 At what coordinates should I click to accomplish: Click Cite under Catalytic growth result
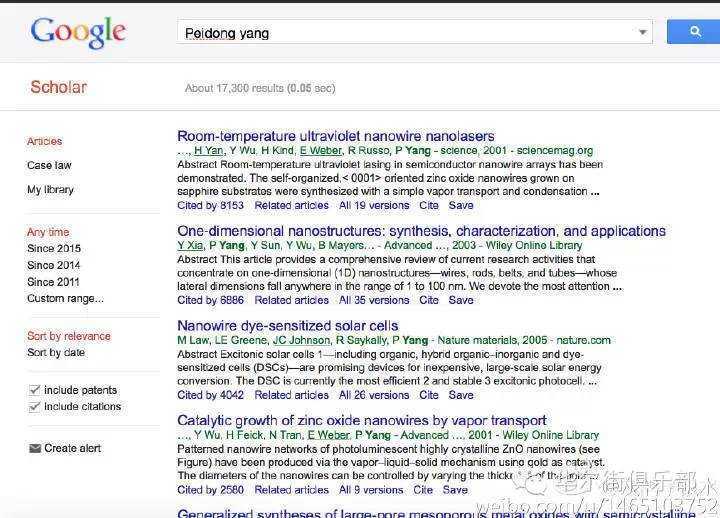pyautogui.click(x=423, y=490)
